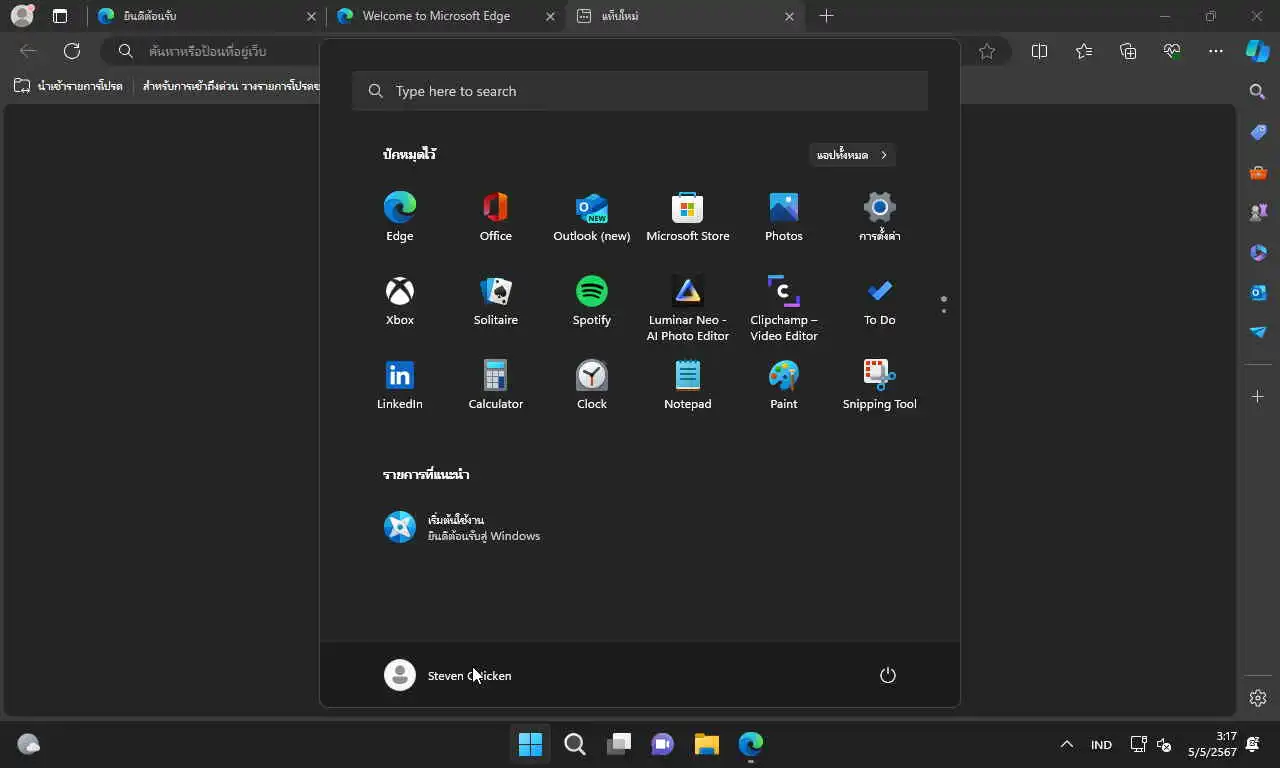Open Luminar Neo AI Photo Editor

687,309
